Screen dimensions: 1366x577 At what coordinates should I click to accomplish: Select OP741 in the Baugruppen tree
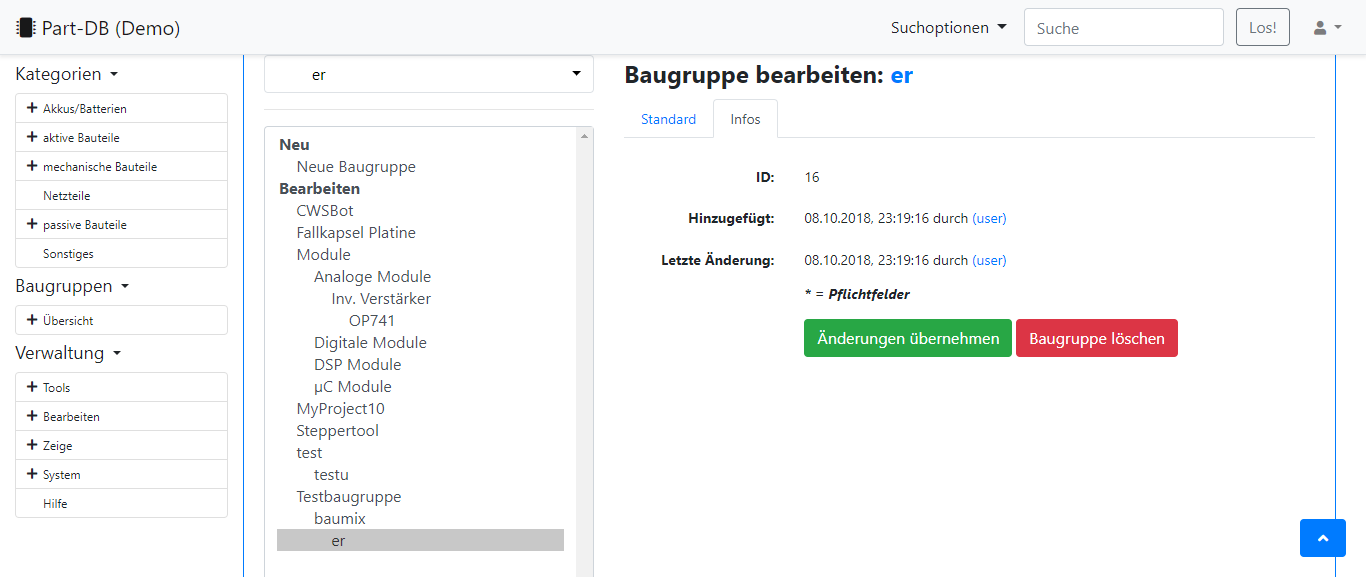click(x=372, y=321)
